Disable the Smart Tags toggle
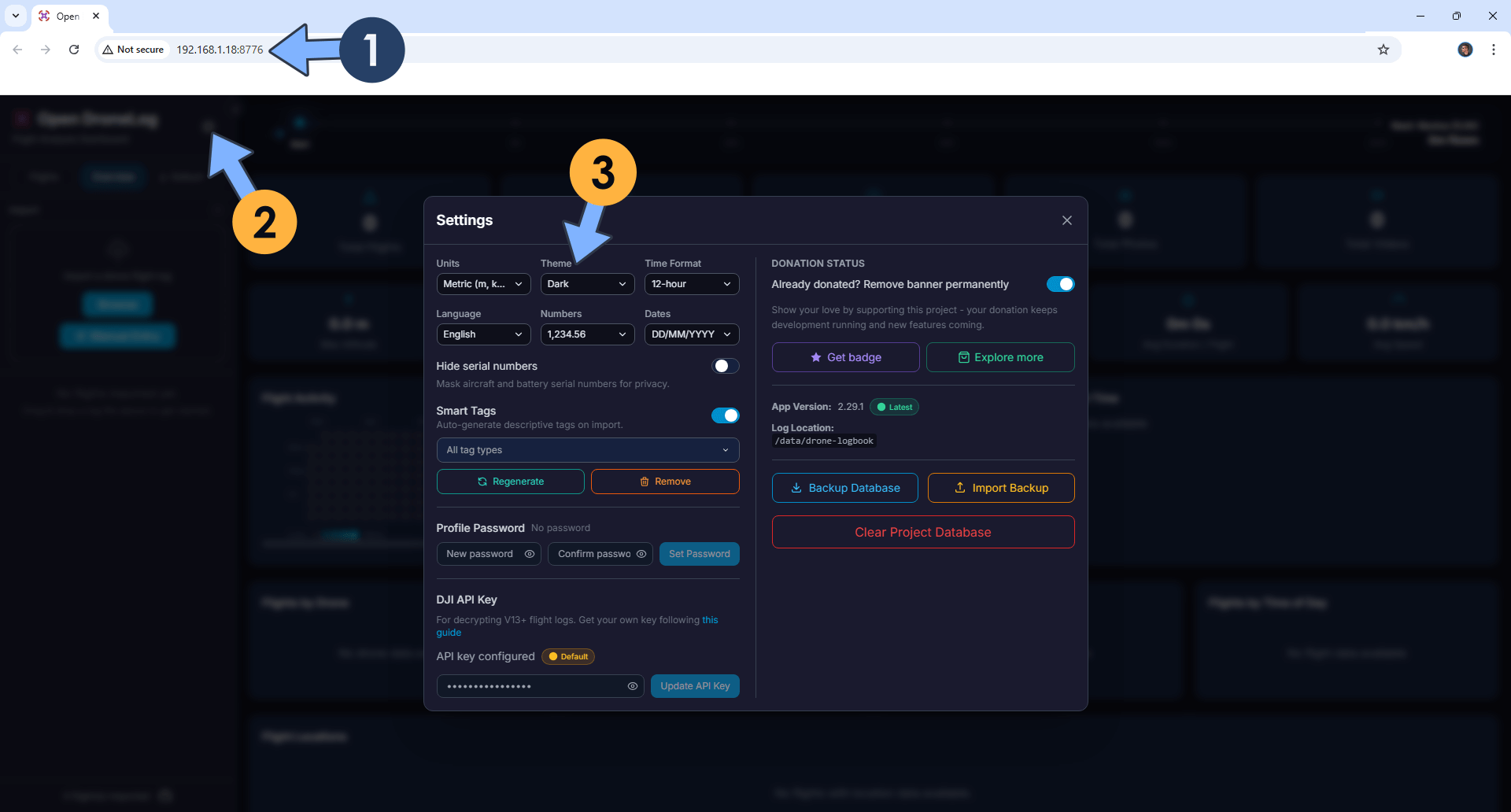The height and width of the screenshot is (812, 1511). [725, 415]
